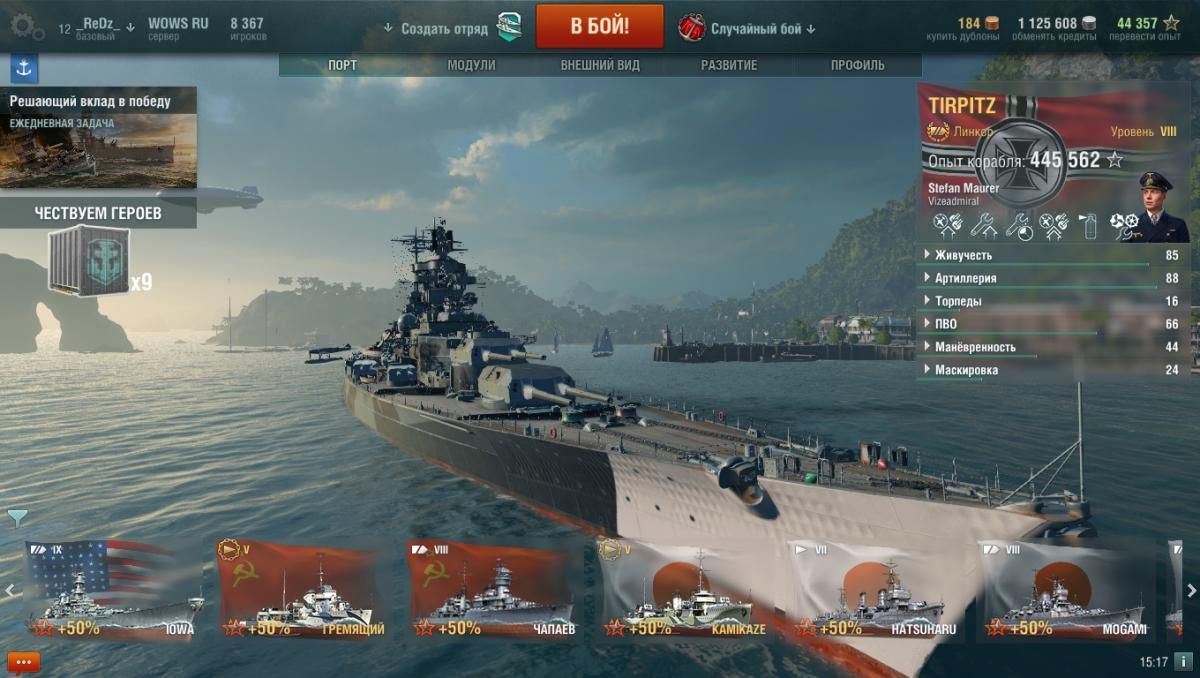Click the convert experience star icon
Screen dimensions: 1200x678
tap(1171, 23)
